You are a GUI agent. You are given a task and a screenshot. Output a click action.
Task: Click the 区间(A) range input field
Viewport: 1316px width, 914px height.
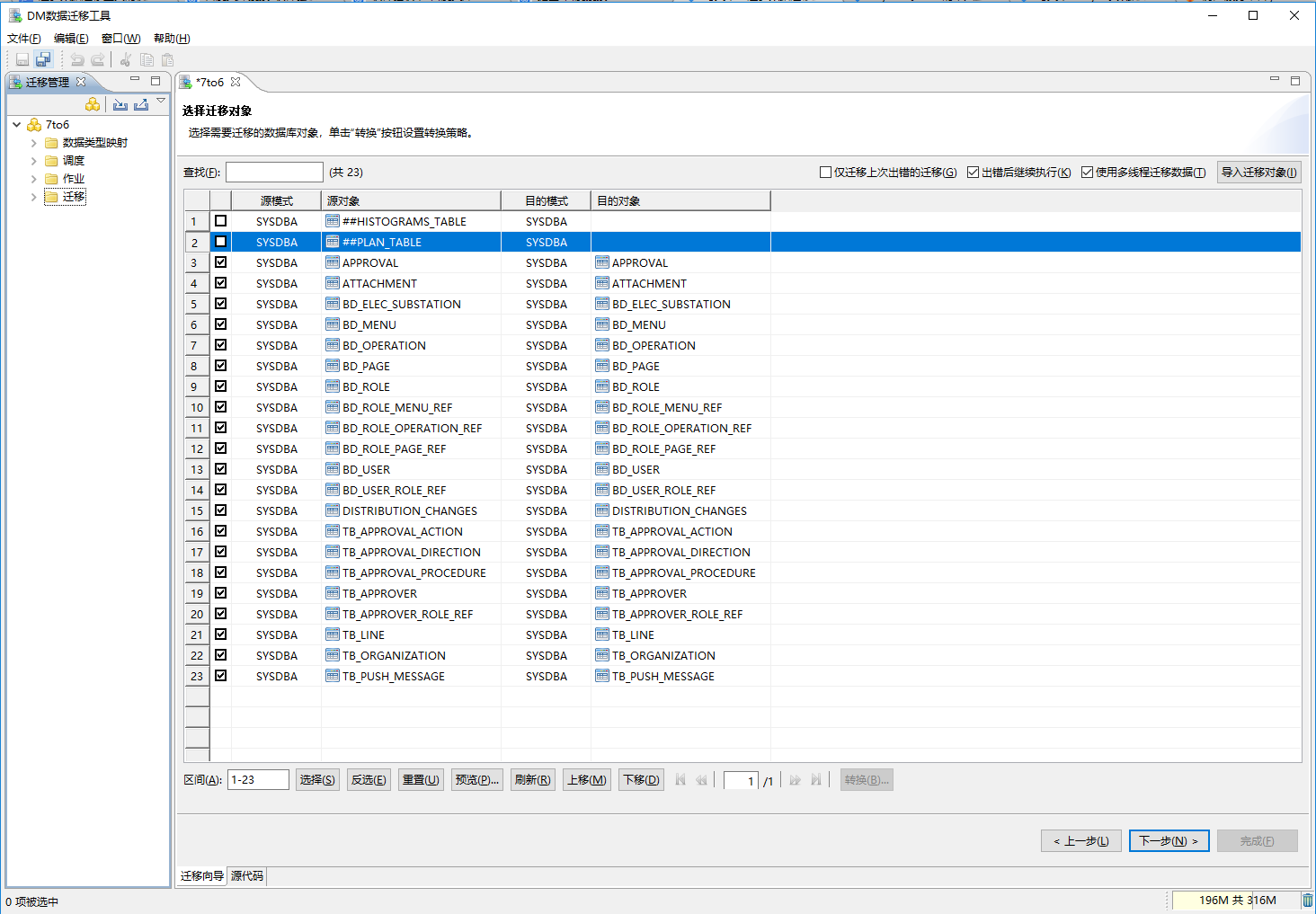[259, 780]
